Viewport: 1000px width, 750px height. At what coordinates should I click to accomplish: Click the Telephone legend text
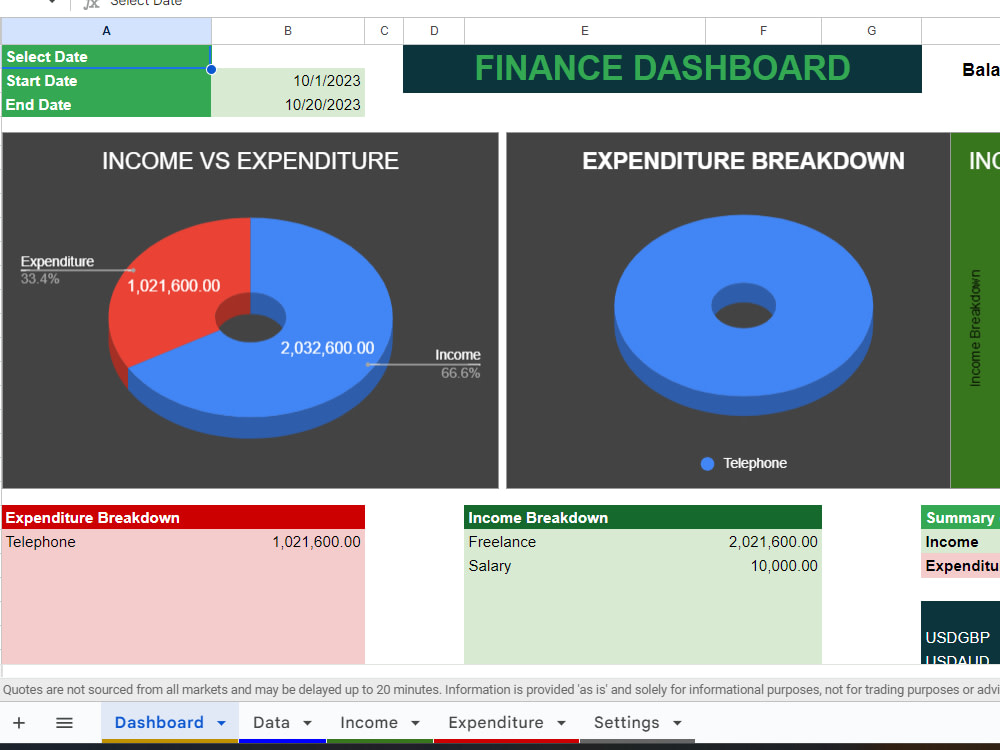(755, 464)
